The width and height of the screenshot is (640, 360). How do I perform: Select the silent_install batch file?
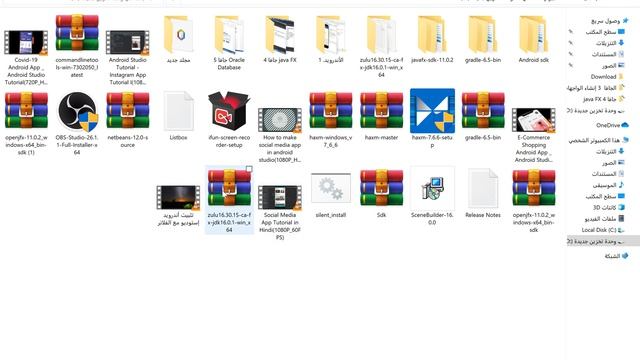click(x=331, y=195)
